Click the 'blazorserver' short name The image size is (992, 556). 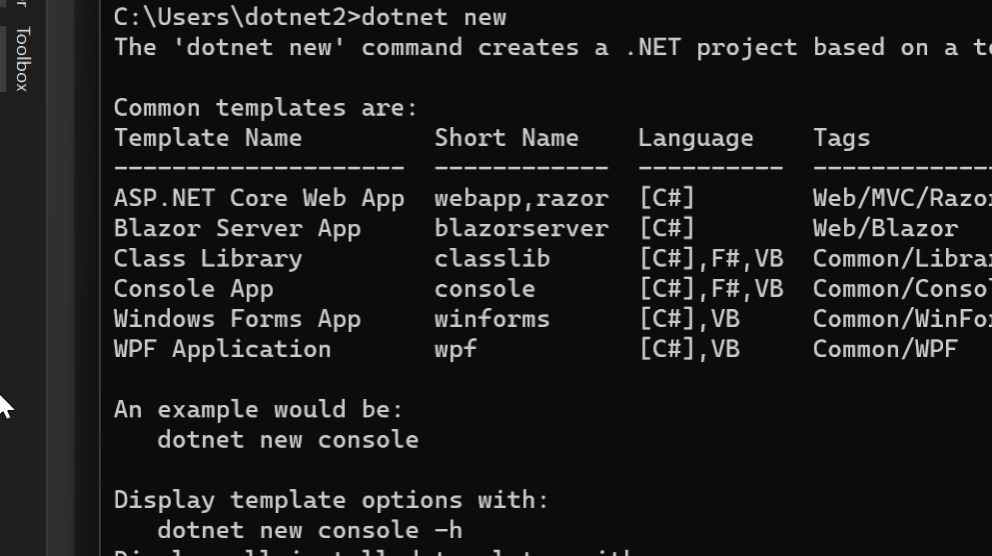[x=521, y=228]
